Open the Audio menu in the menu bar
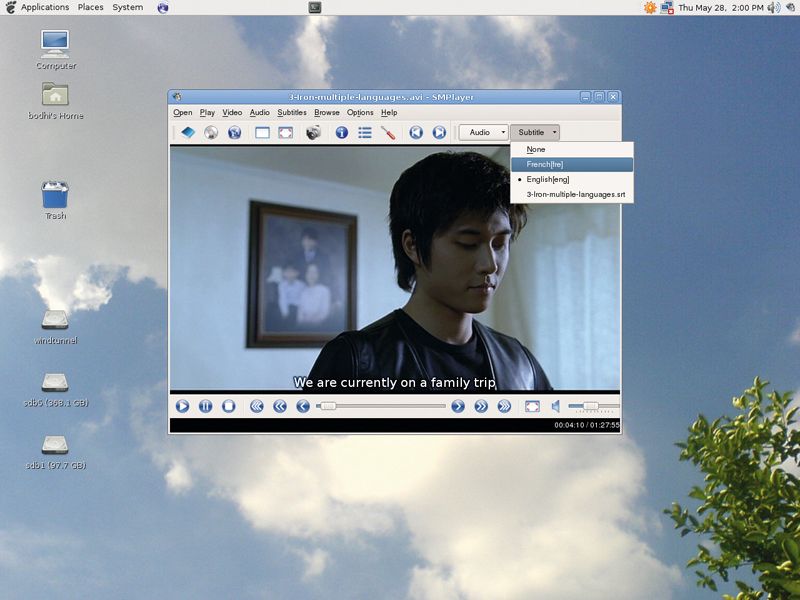The width and height of the screenshot is (800, 600). pos(260,113)
